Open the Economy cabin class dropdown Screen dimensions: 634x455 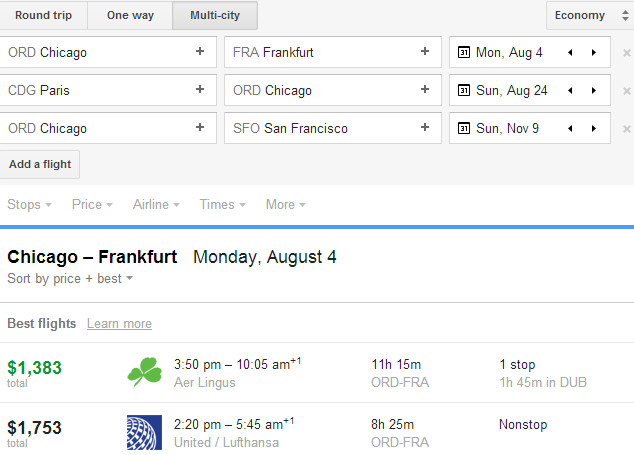(x=589, y=15)
